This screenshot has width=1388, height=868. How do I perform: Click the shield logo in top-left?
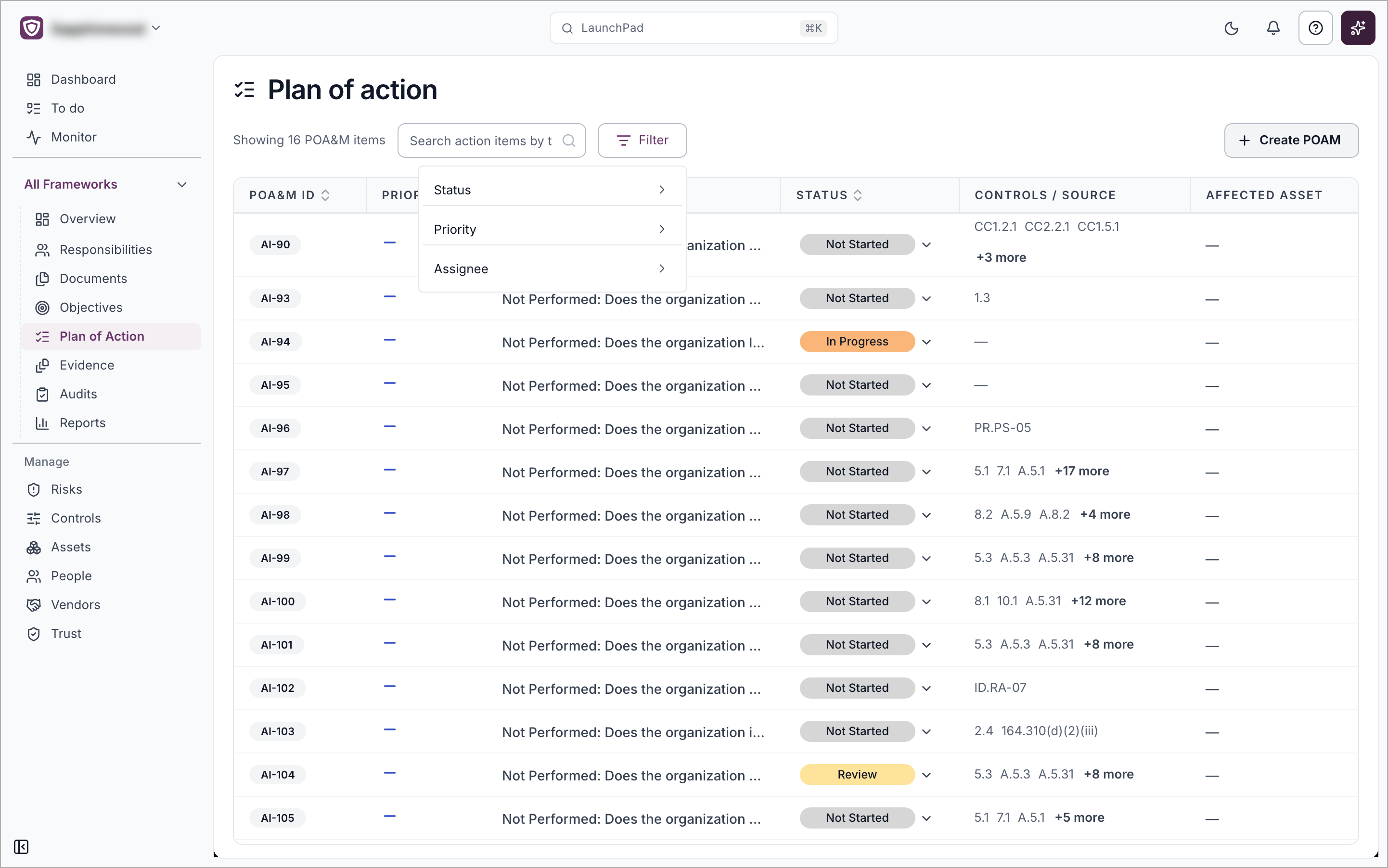coord(32,27)
